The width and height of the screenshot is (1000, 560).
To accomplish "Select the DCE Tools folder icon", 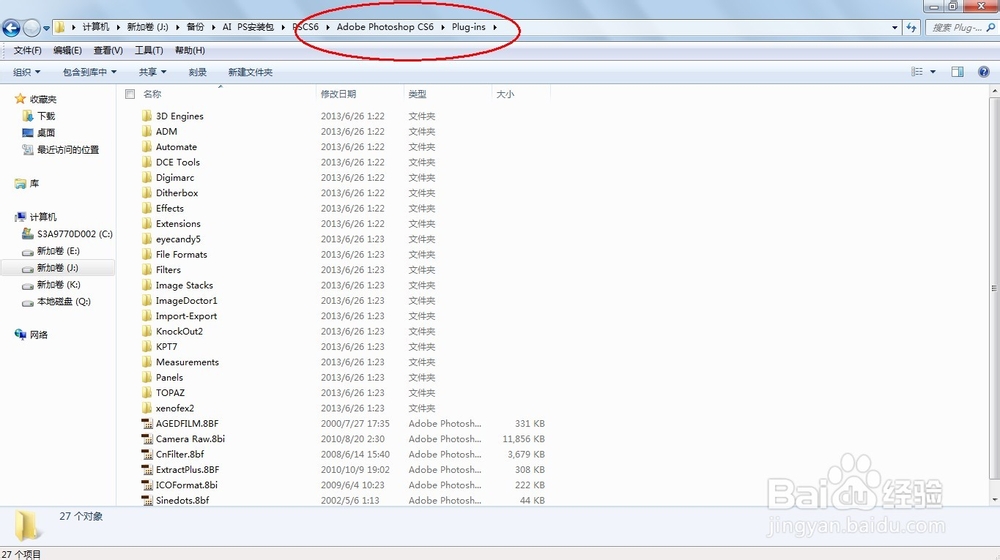I will (x=147, y=161).
